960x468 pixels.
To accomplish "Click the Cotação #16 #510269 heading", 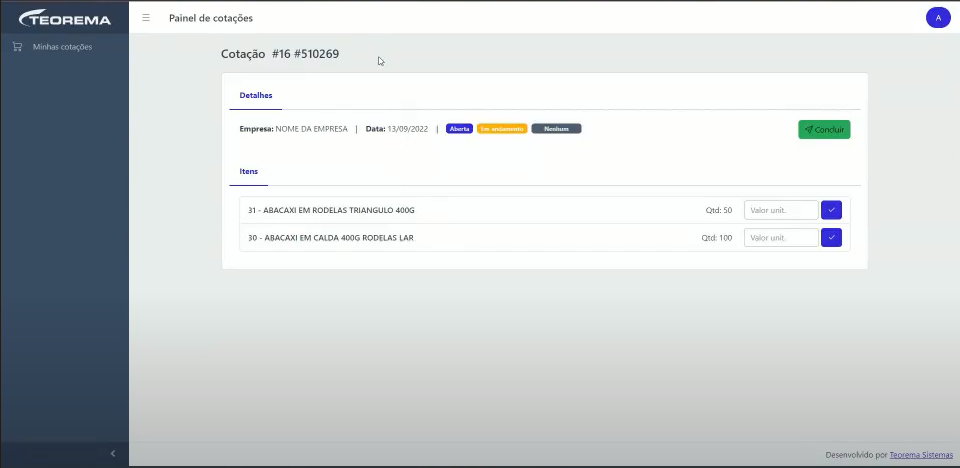I will point(280,54).
